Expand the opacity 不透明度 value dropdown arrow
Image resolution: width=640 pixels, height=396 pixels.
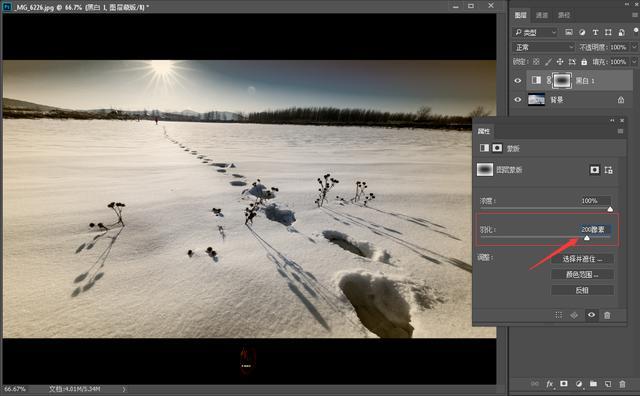pos(634,47)
